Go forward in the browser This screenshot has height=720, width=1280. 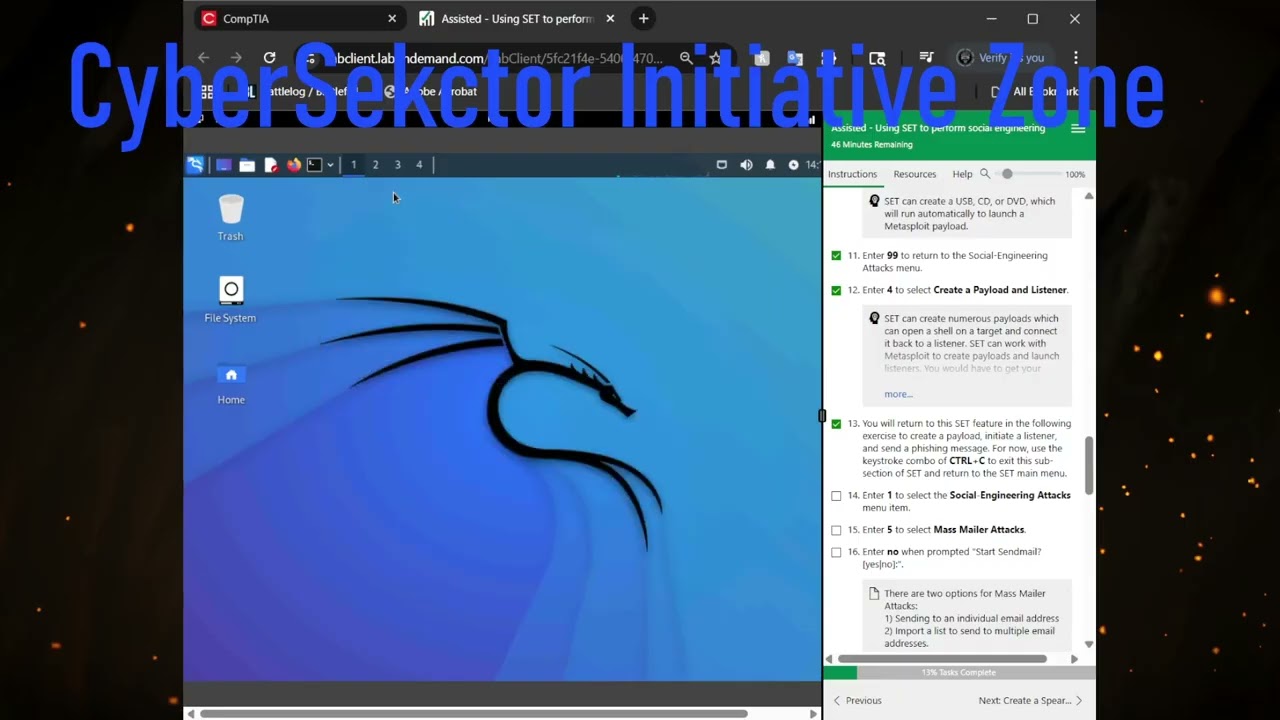pyautogui.click(x=236, y=58)
